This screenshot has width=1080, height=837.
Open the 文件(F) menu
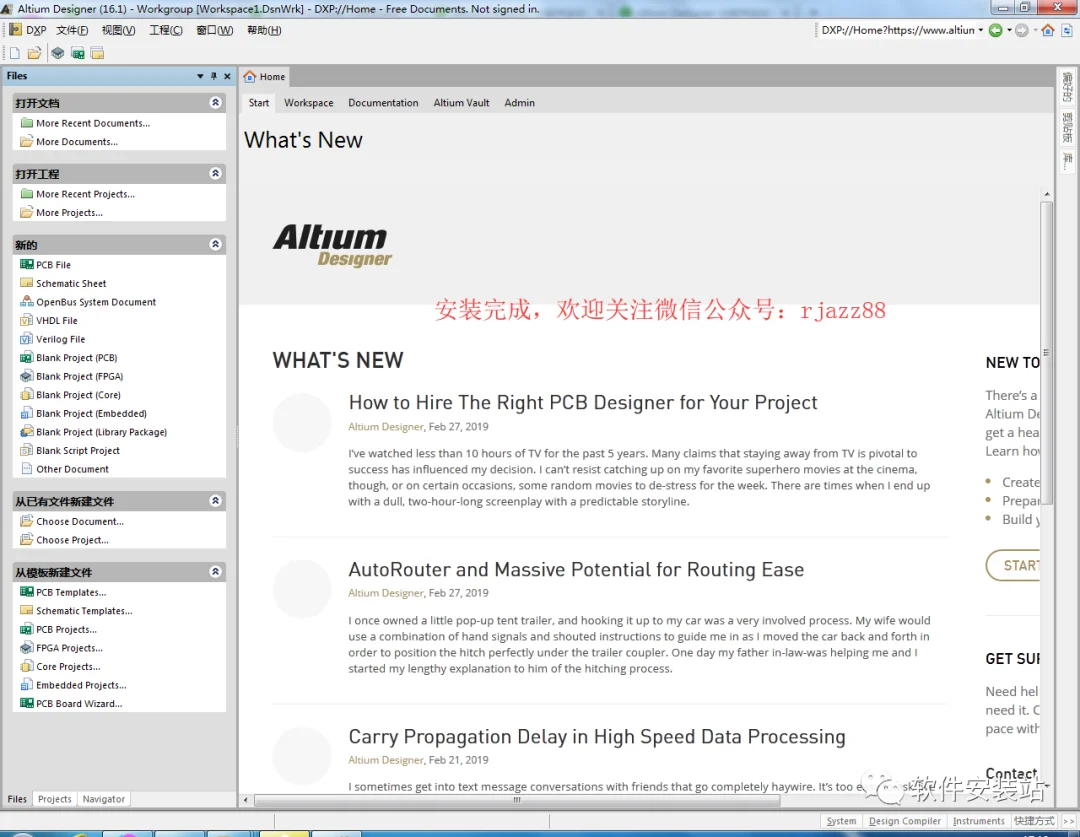pyautogui.click(x=72, y=30)
